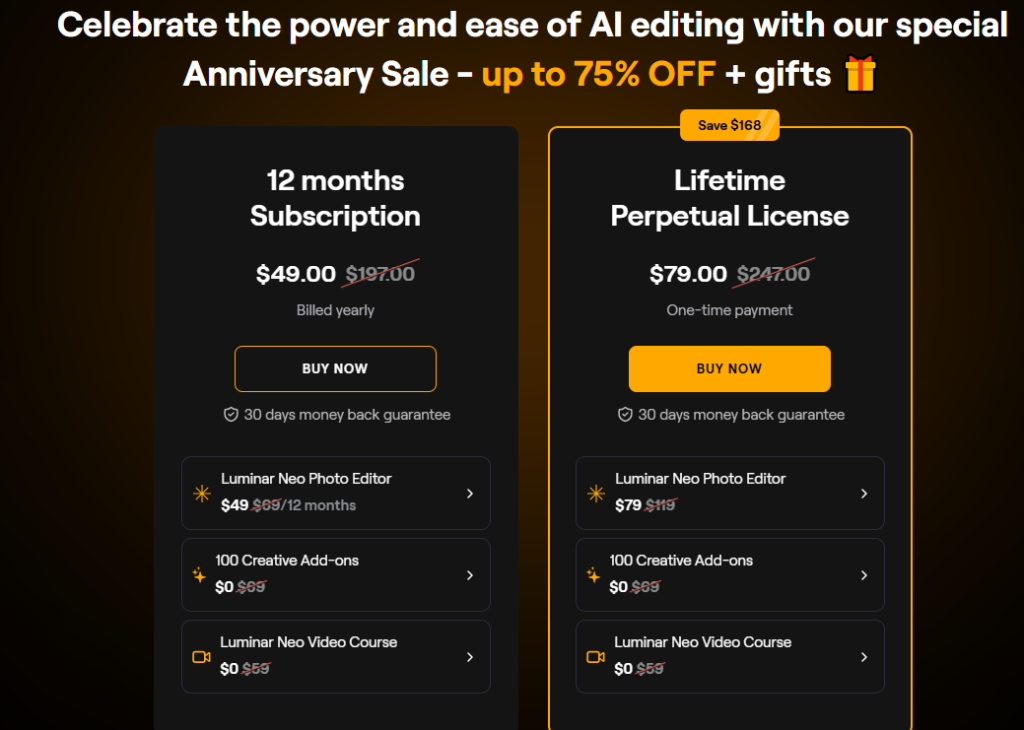Expand Lifetime Luminar Neo Video Course chevron

click(863, 656)
